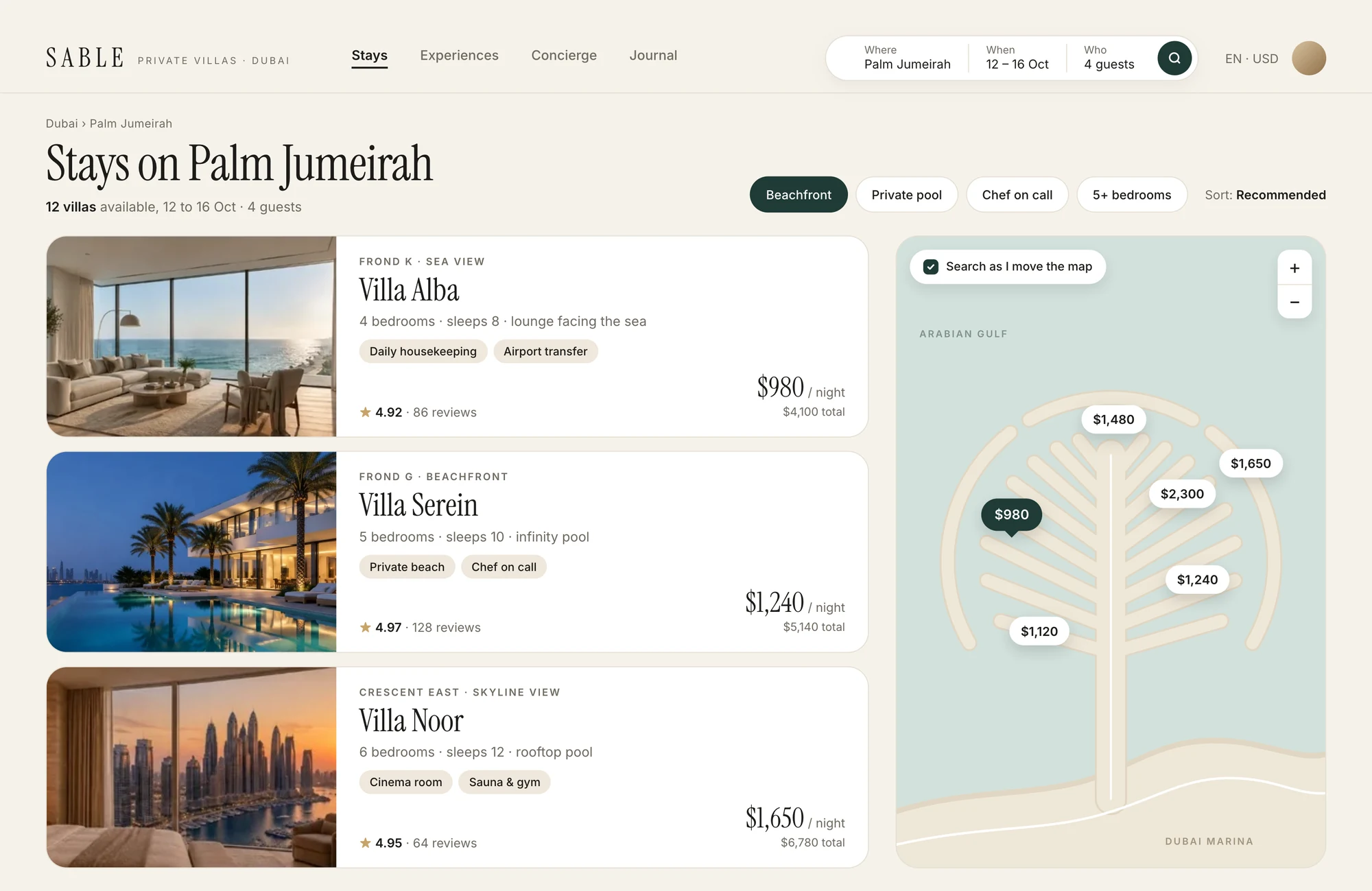
Task: Open the Villa Serein listing title
Action: tap(418, 506)
